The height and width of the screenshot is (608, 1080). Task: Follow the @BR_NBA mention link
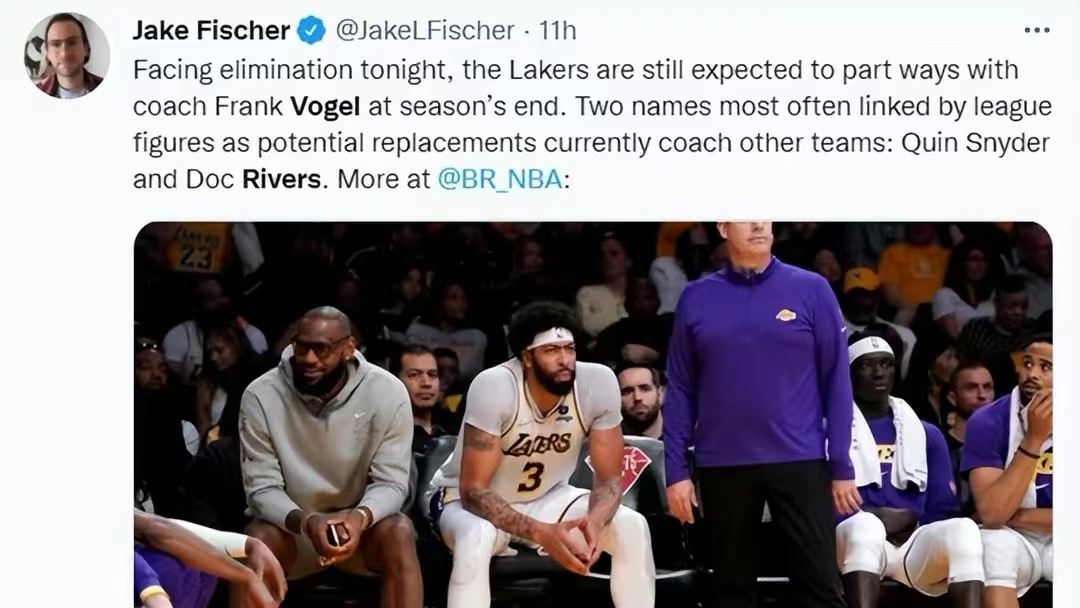(x=500, y=179)
